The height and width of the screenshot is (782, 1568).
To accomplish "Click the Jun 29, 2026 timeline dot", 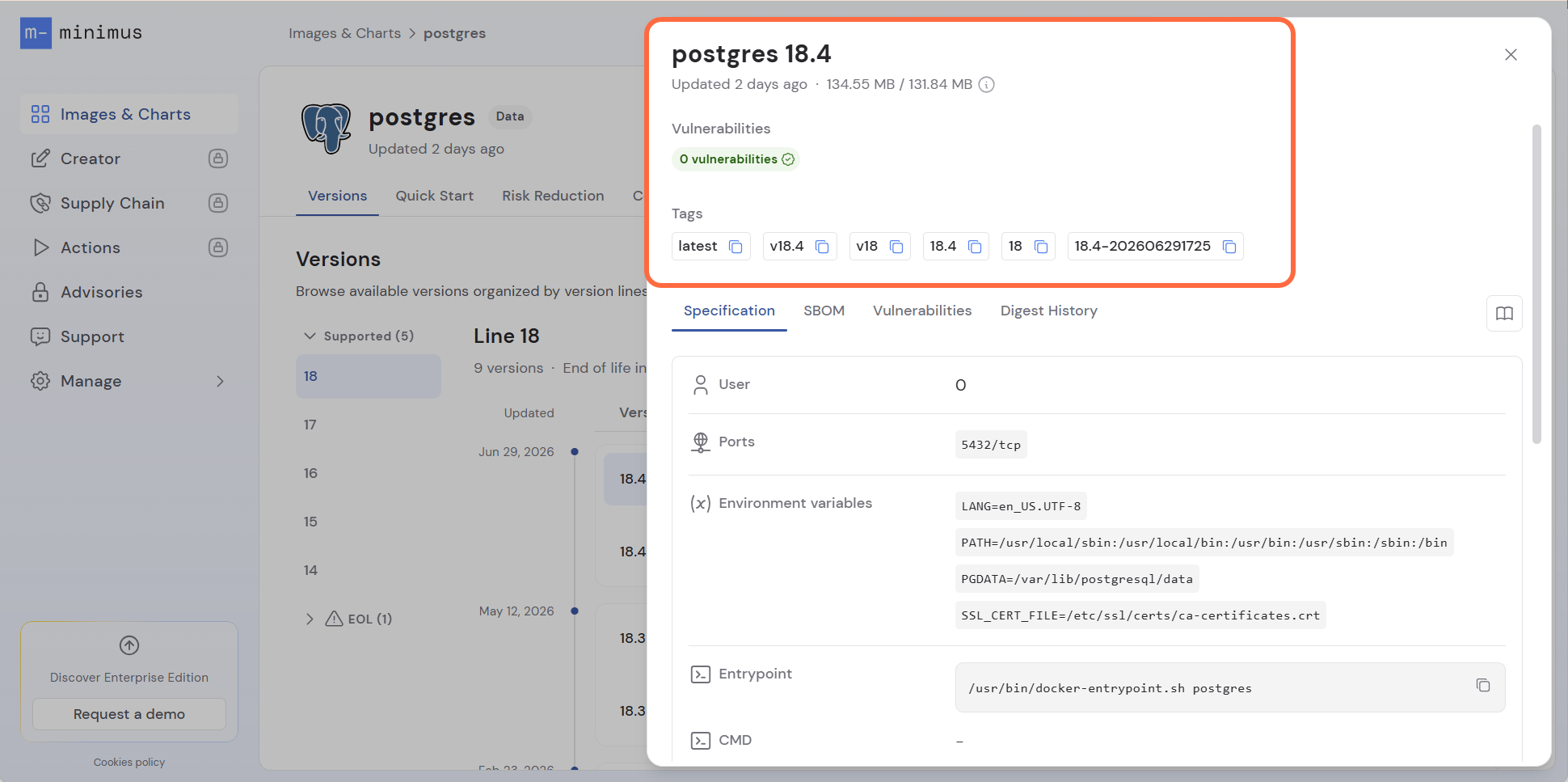I will pos(575,451).
